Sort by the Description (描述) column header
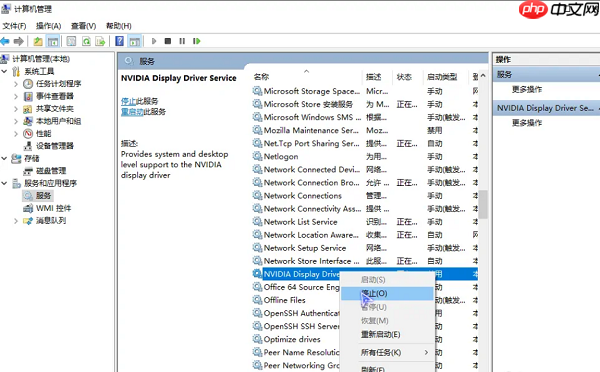This screenshot has height=372, width=600. click(377, 77)
